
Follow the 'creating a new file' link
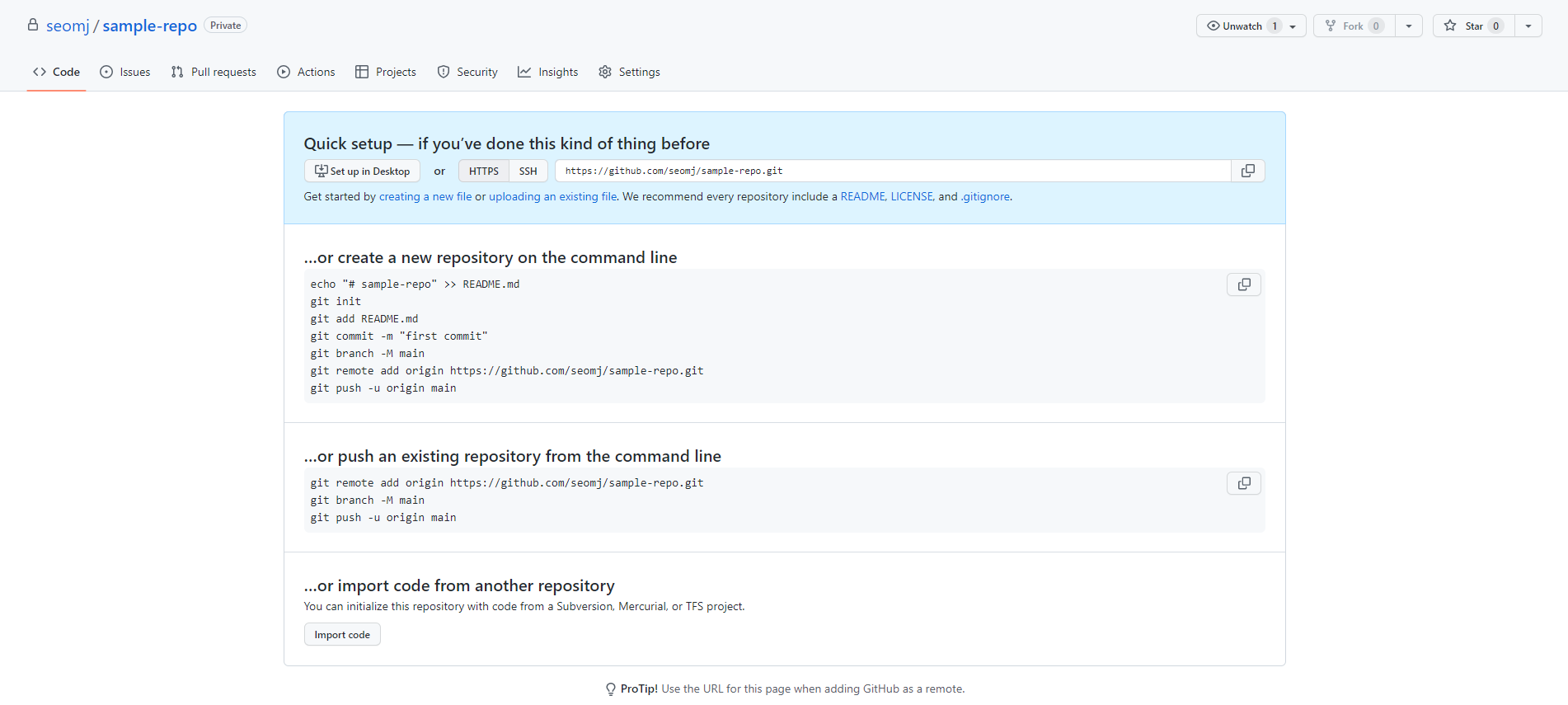click(x=425, y=196)
